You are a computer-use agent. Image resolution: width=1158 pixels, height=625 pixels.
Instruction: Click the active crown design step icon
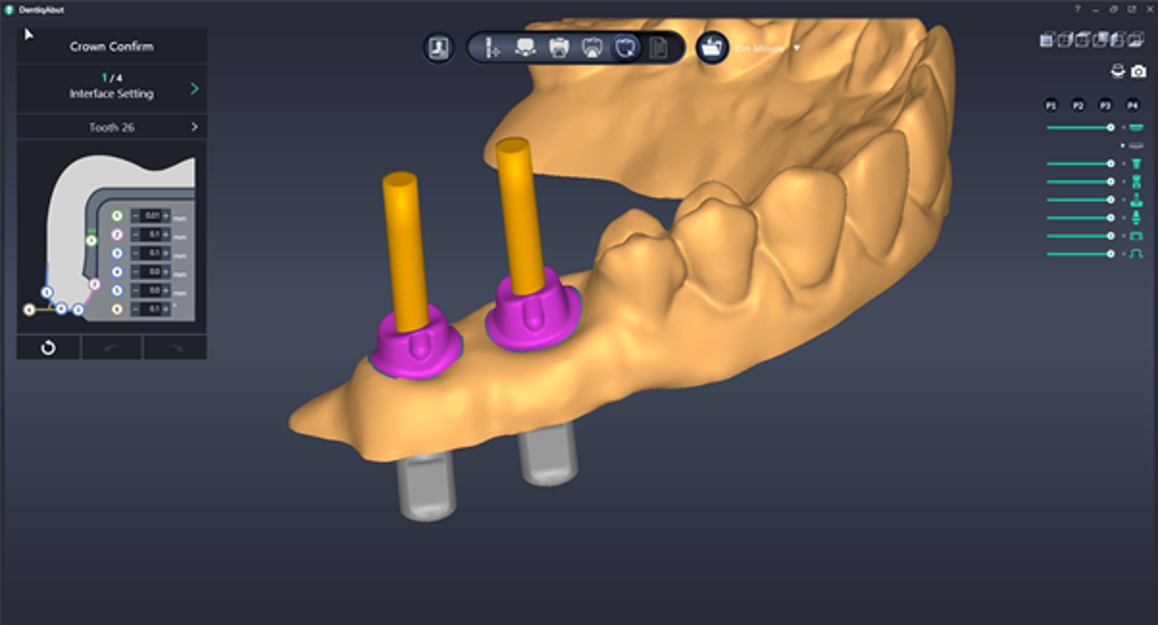click(626, 48)
